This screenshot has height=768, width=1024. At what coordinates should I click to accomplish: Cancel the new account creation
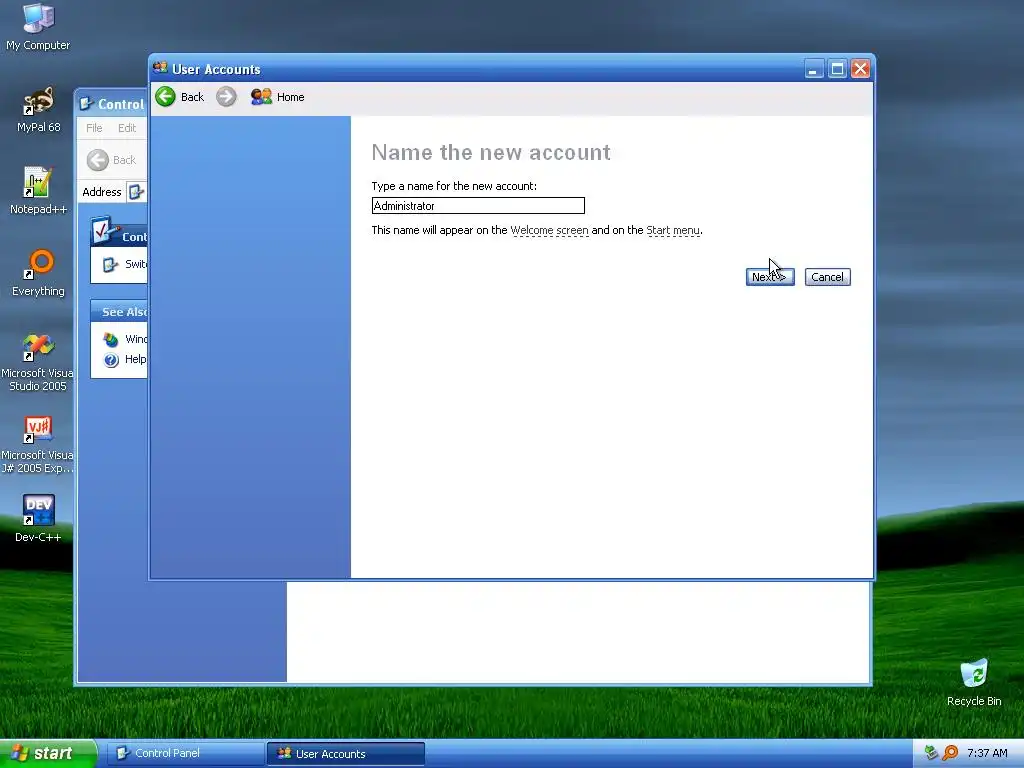[x=827, y=277]
